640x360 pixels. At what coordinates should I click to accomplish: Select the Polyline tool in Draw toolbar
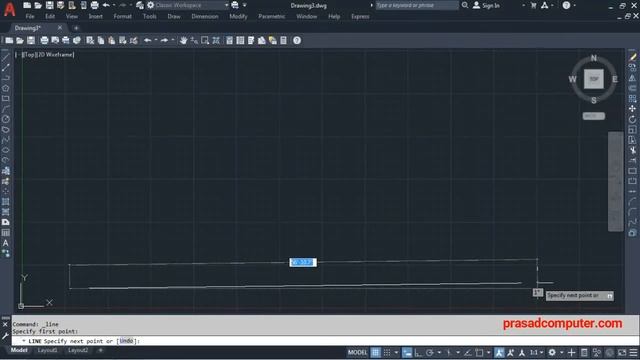pyautogui.click(x=5, y=78)
